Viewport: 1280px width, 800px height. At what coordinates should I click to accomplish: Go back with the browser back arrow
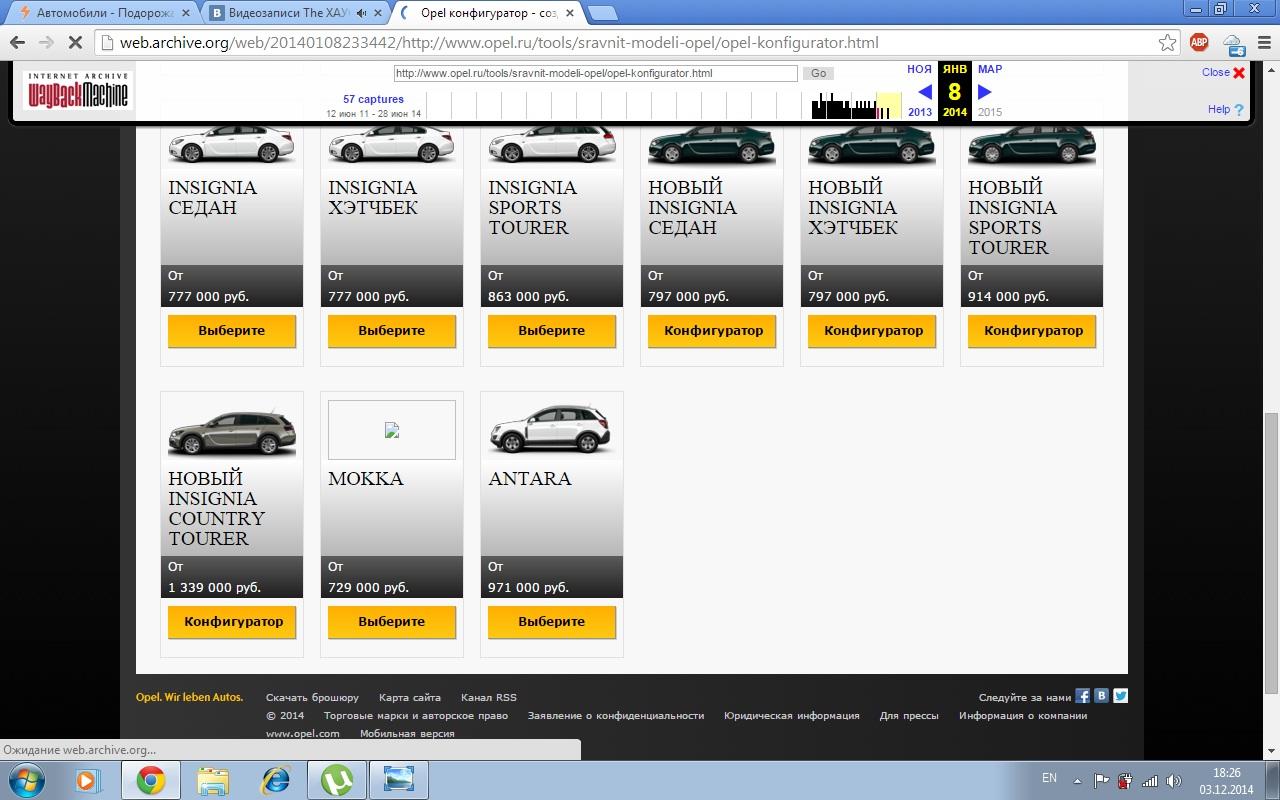pyautogui.click(x=17, y=43)
